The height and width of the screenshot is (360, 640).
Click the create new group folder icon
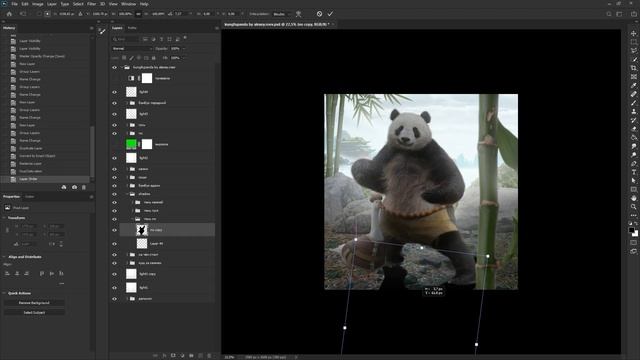(x=191, y=356)
